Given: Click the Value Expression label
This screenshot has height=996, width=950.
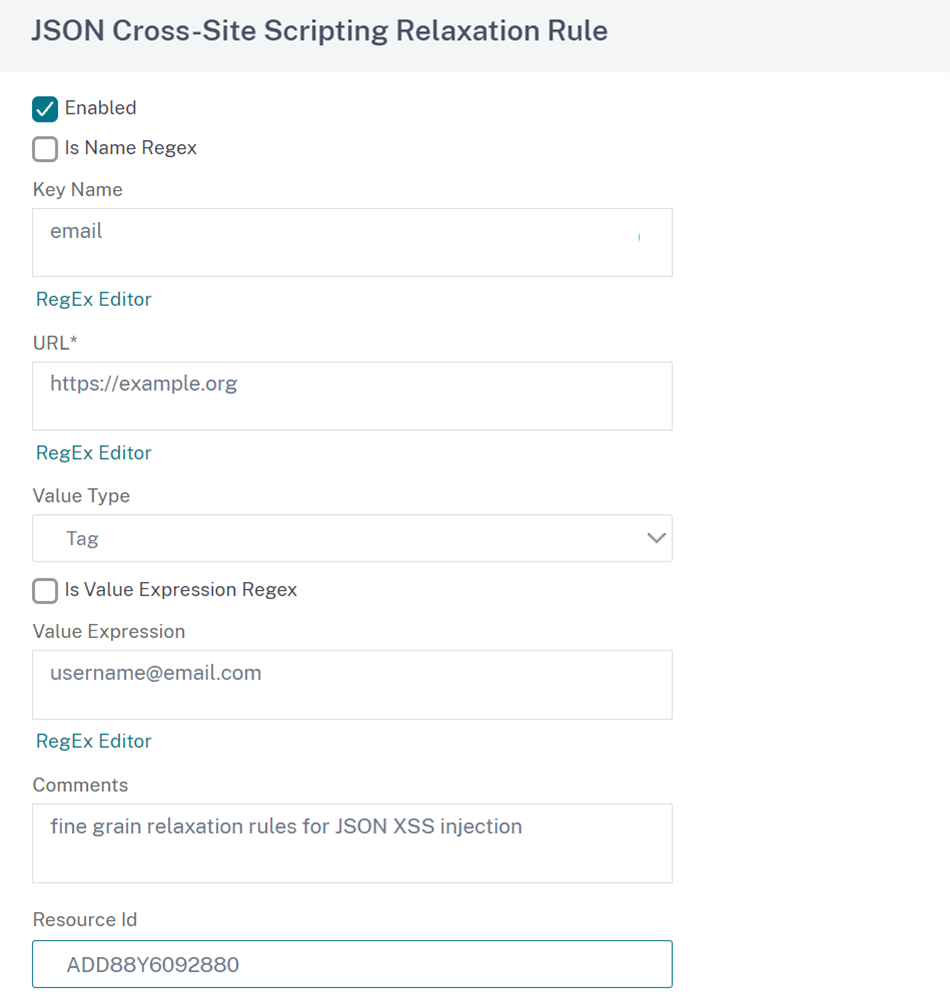Looking at the screenshot, I should (x=109, y=631).
